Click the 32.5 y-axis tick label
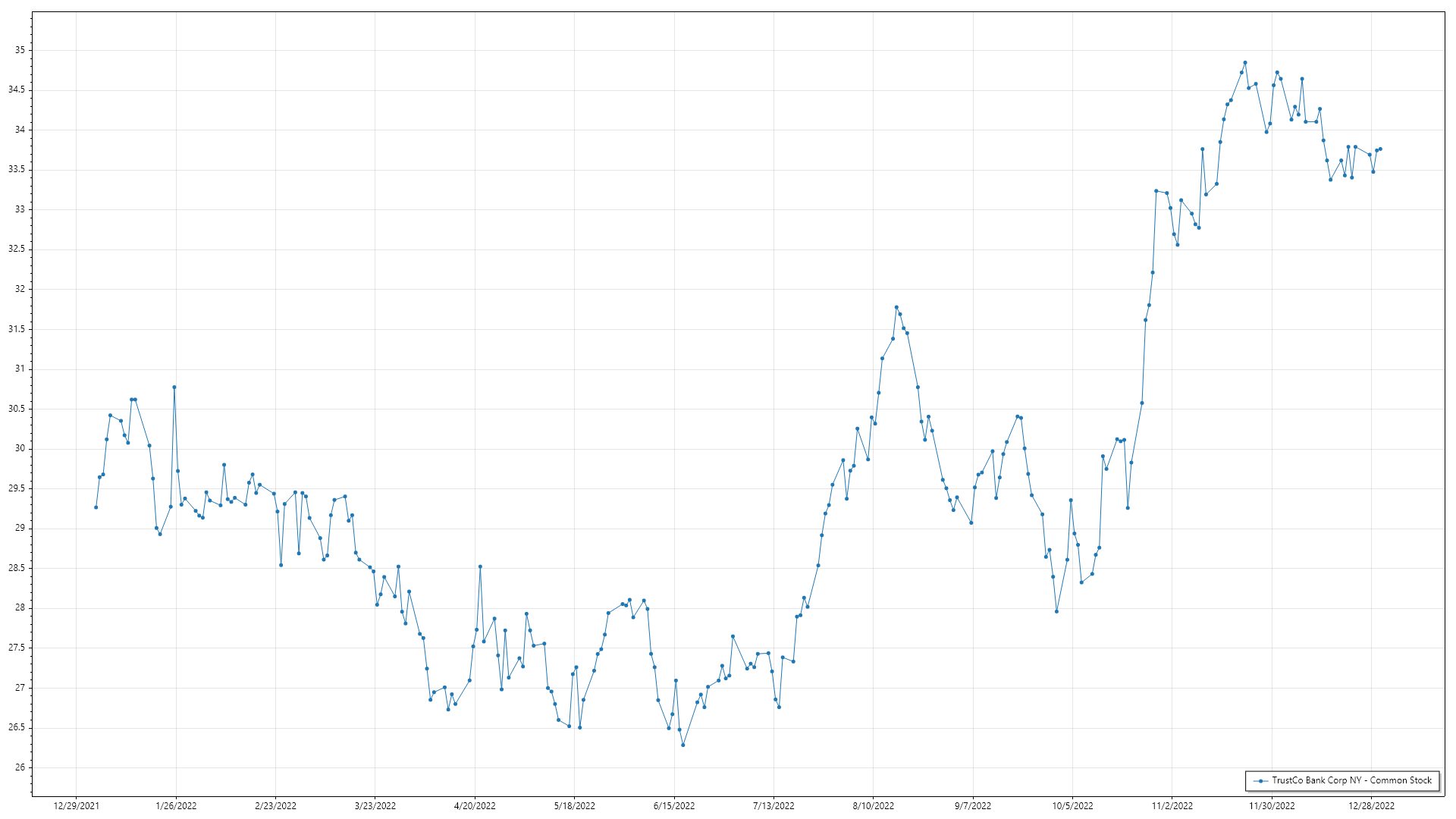Image resolution: width=1456 pixels, height=819 pixels. click(17, 249)
